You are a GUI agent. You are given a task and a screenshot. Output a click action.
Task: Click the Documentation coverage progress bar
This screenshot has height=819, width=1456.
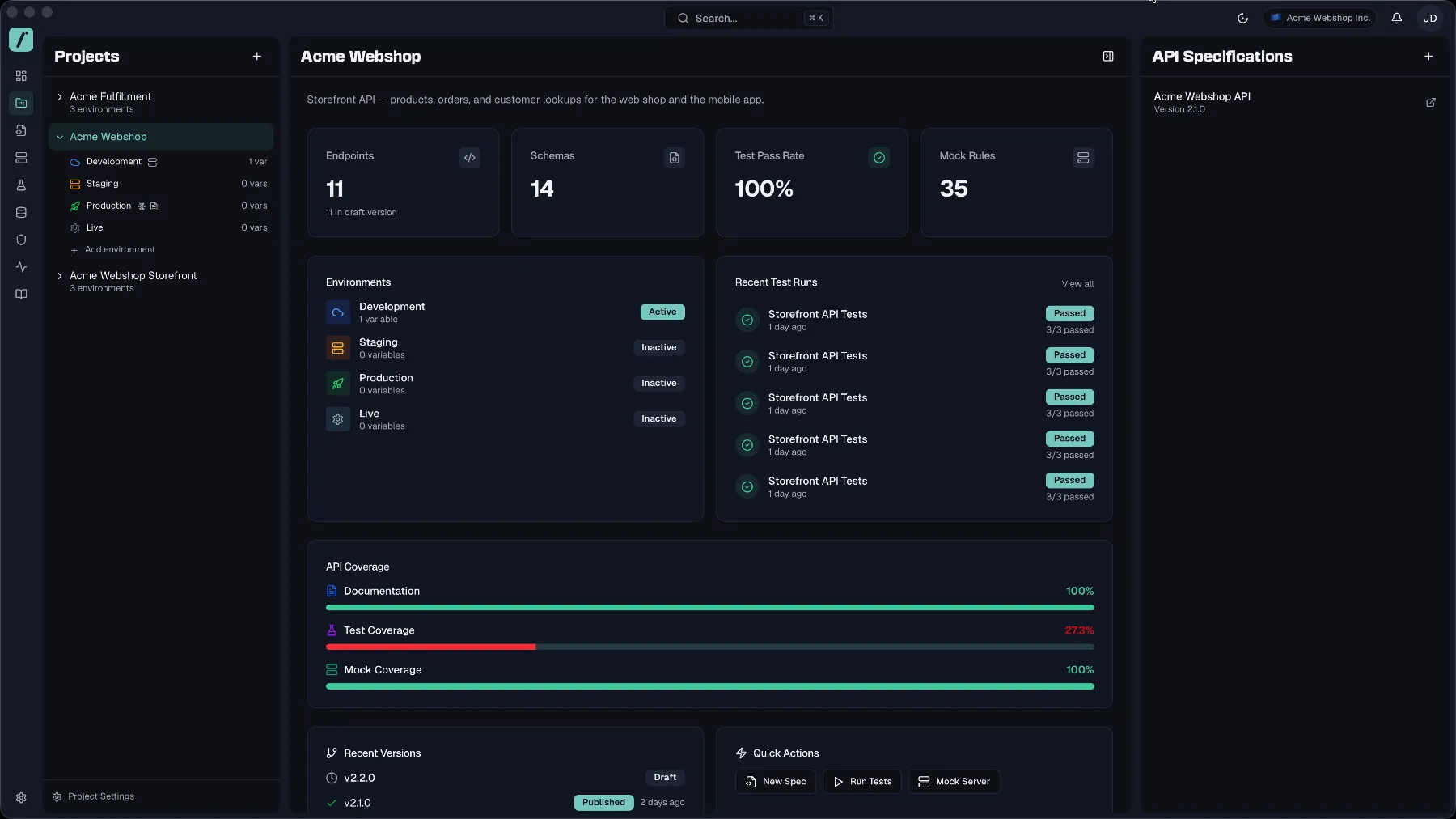[710, 608]
